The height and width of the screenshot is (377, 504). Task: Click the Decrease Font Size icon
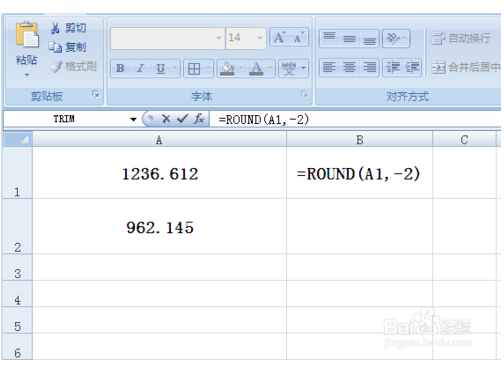click(x=299, y=37)
